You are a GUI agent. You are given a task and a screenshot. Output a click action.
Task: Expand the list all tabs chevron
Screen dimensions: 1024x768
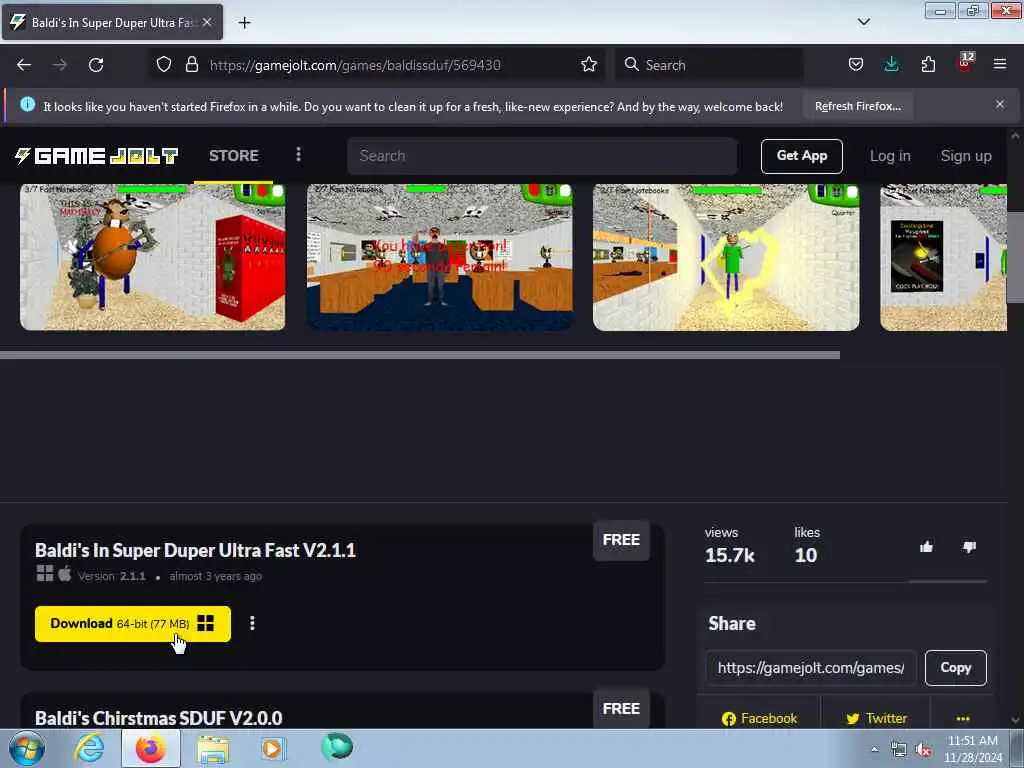[863, 22]
